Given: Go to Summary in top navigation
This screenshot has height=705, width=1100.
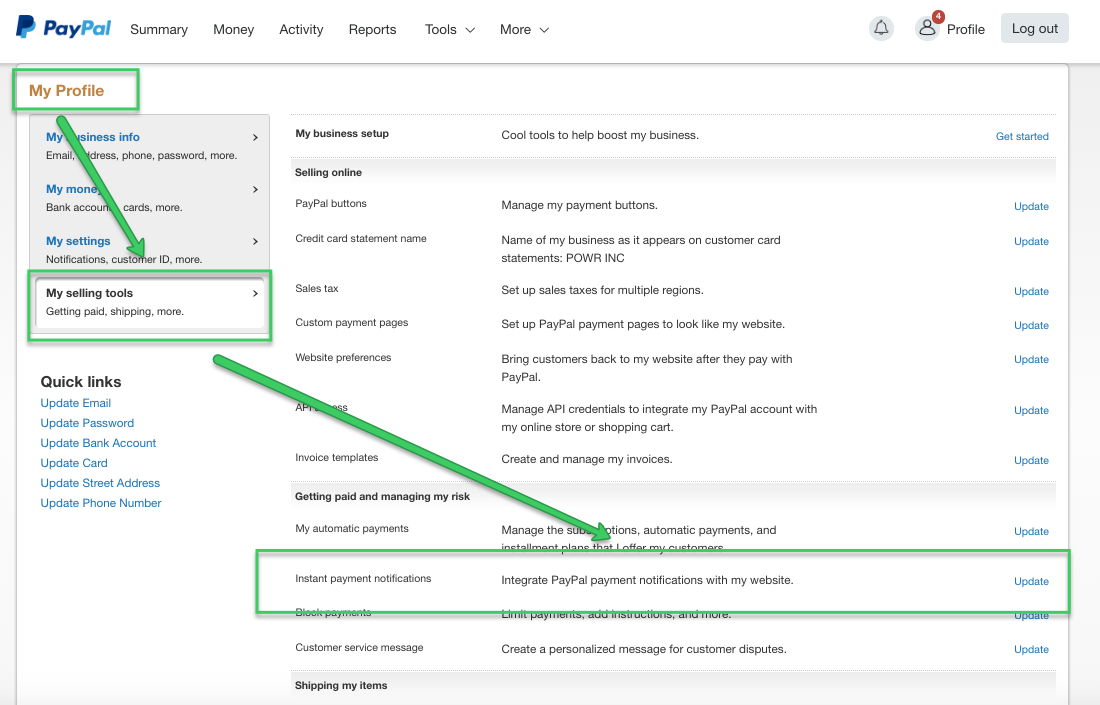Looking at the screenshot, I should pyautogui.click(x=159, y=29).
